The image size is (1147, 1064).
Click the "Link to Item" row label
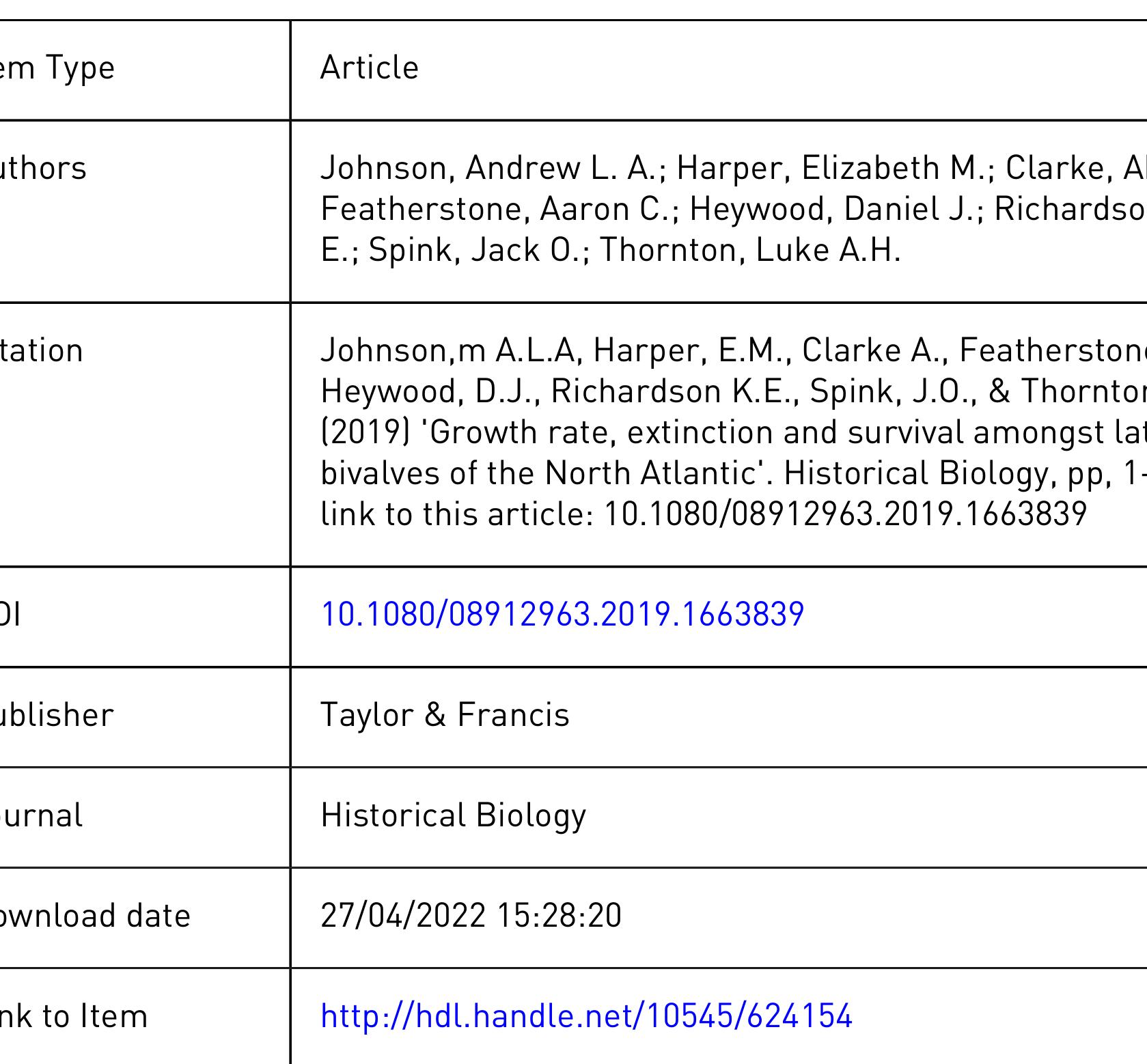(x=74, y=1016)
